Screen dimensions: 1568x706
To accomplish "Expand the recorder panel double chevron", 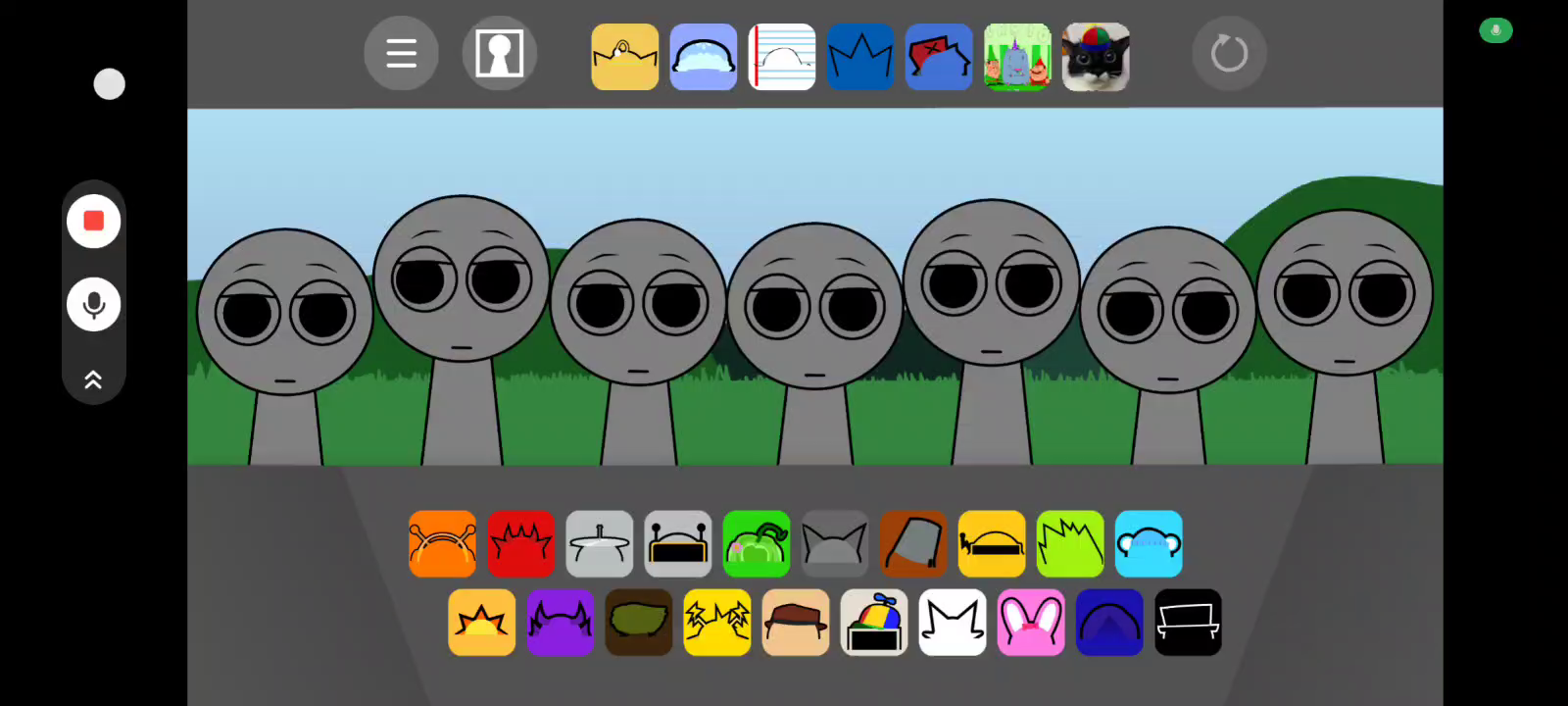I will 94,379.
